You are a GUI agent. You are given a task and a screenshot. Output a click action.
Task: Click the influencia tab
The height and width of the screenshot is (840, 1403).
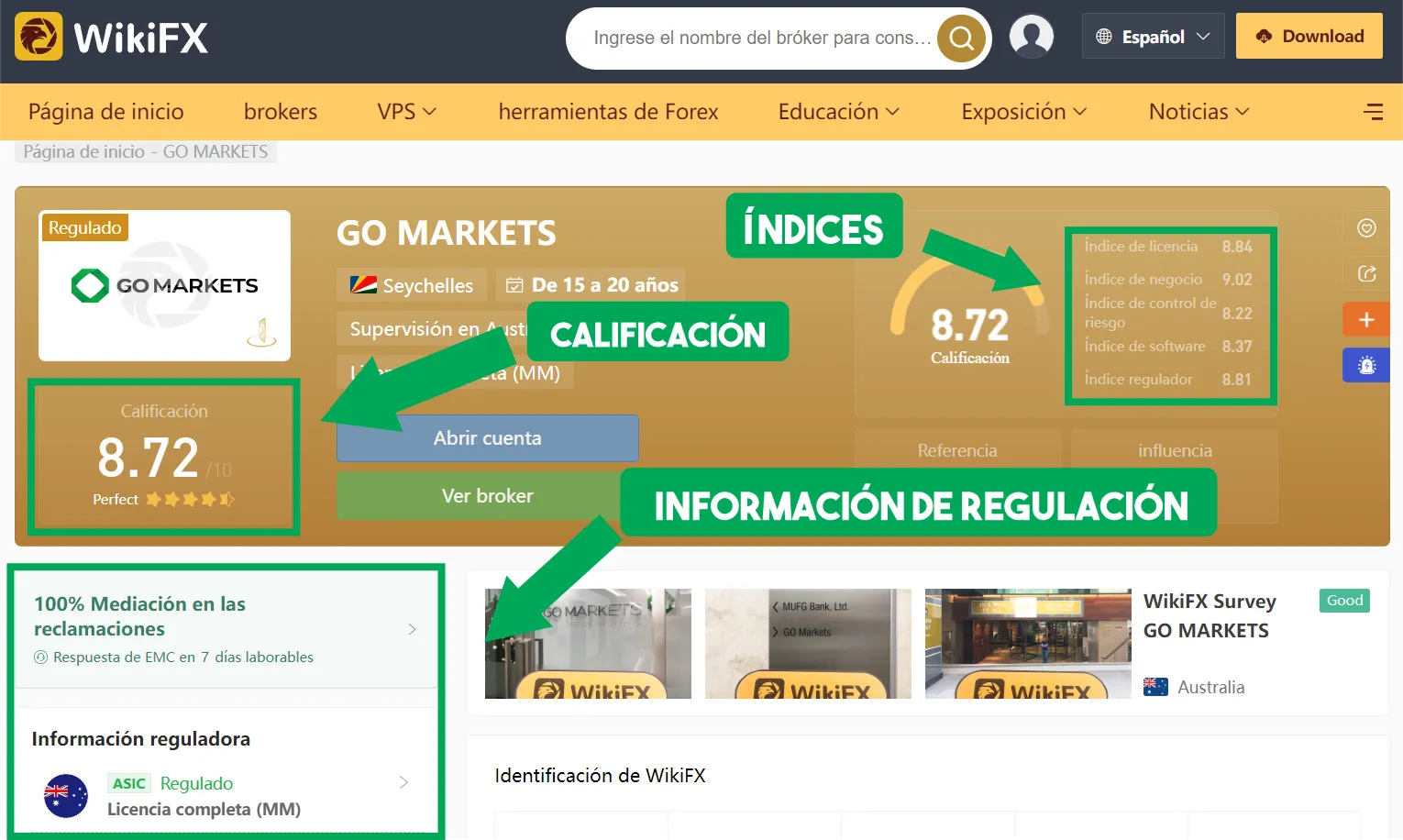[x=1175, y=451]
